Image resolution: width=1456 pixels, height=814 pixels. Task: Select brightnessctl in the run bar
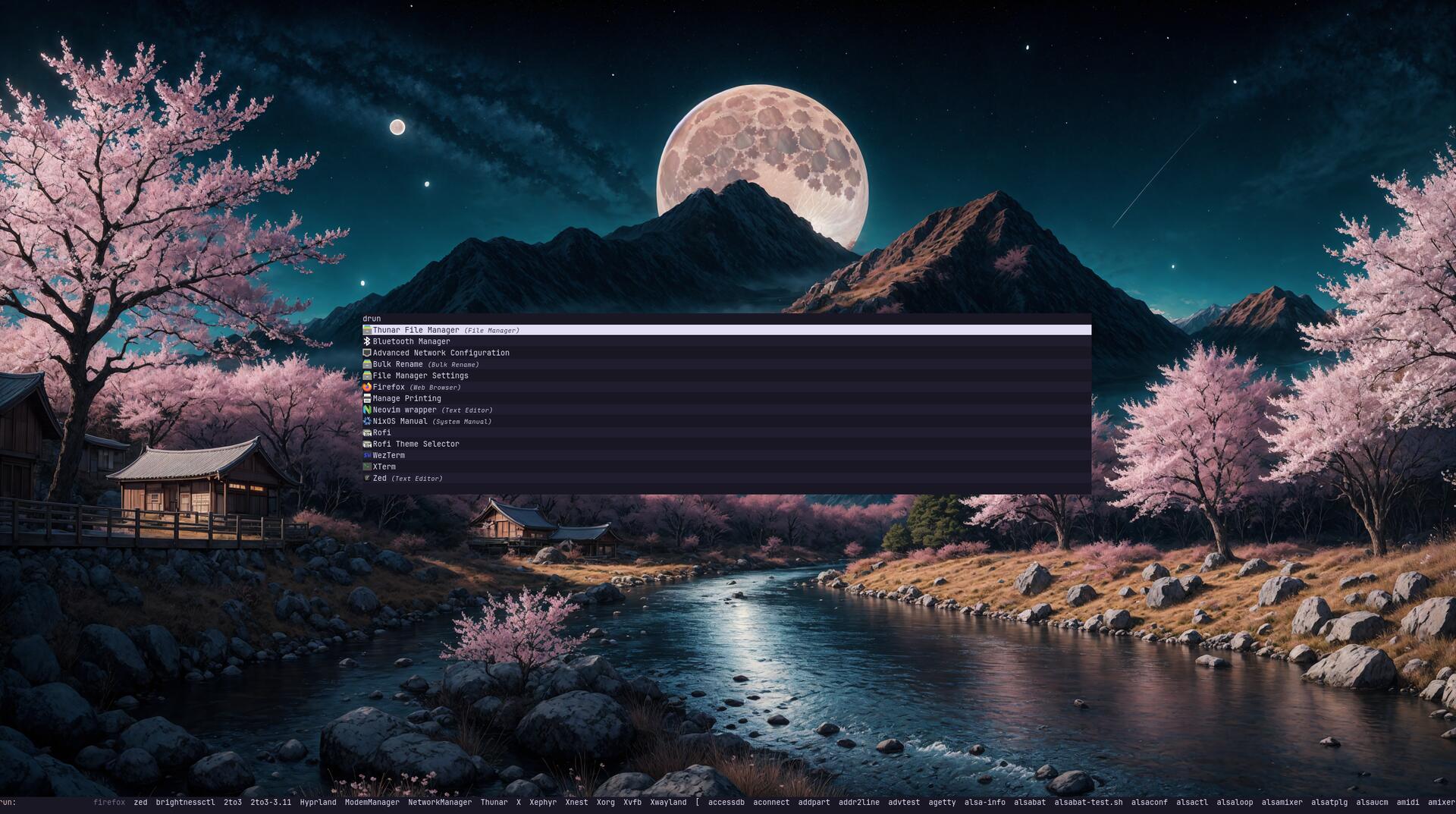(x=185, y=802)
